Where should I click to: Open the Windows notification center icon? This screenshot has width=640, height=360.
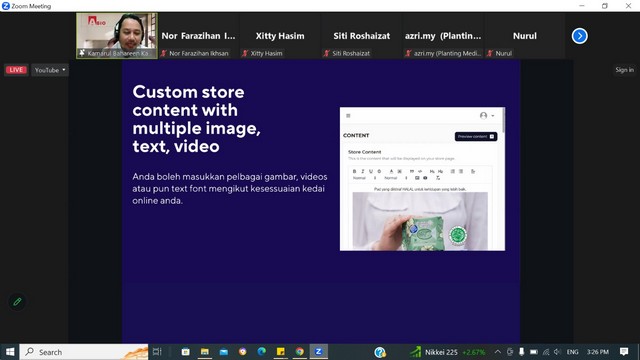[x=624, y=351]
